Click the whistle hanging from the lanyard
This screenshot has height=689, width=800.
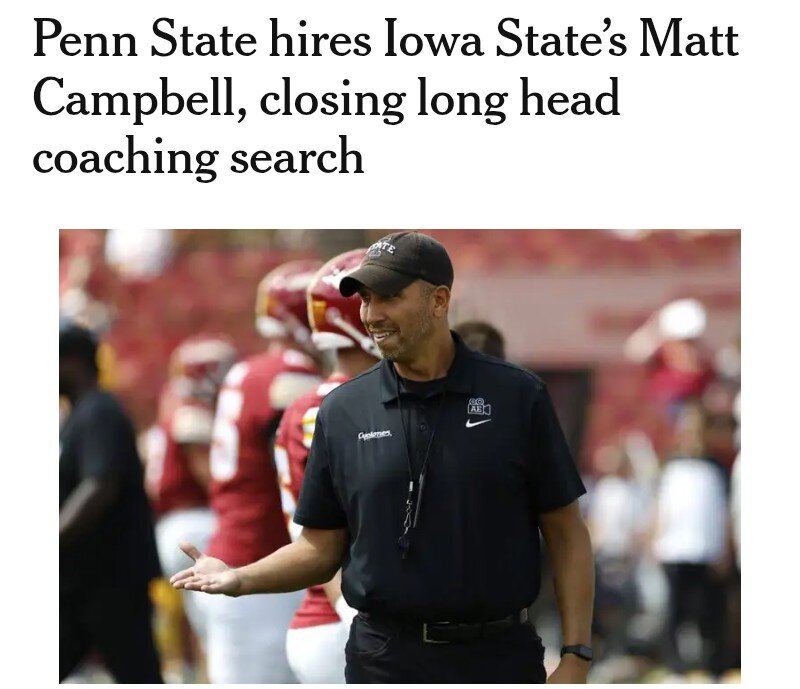pos(405,544)
